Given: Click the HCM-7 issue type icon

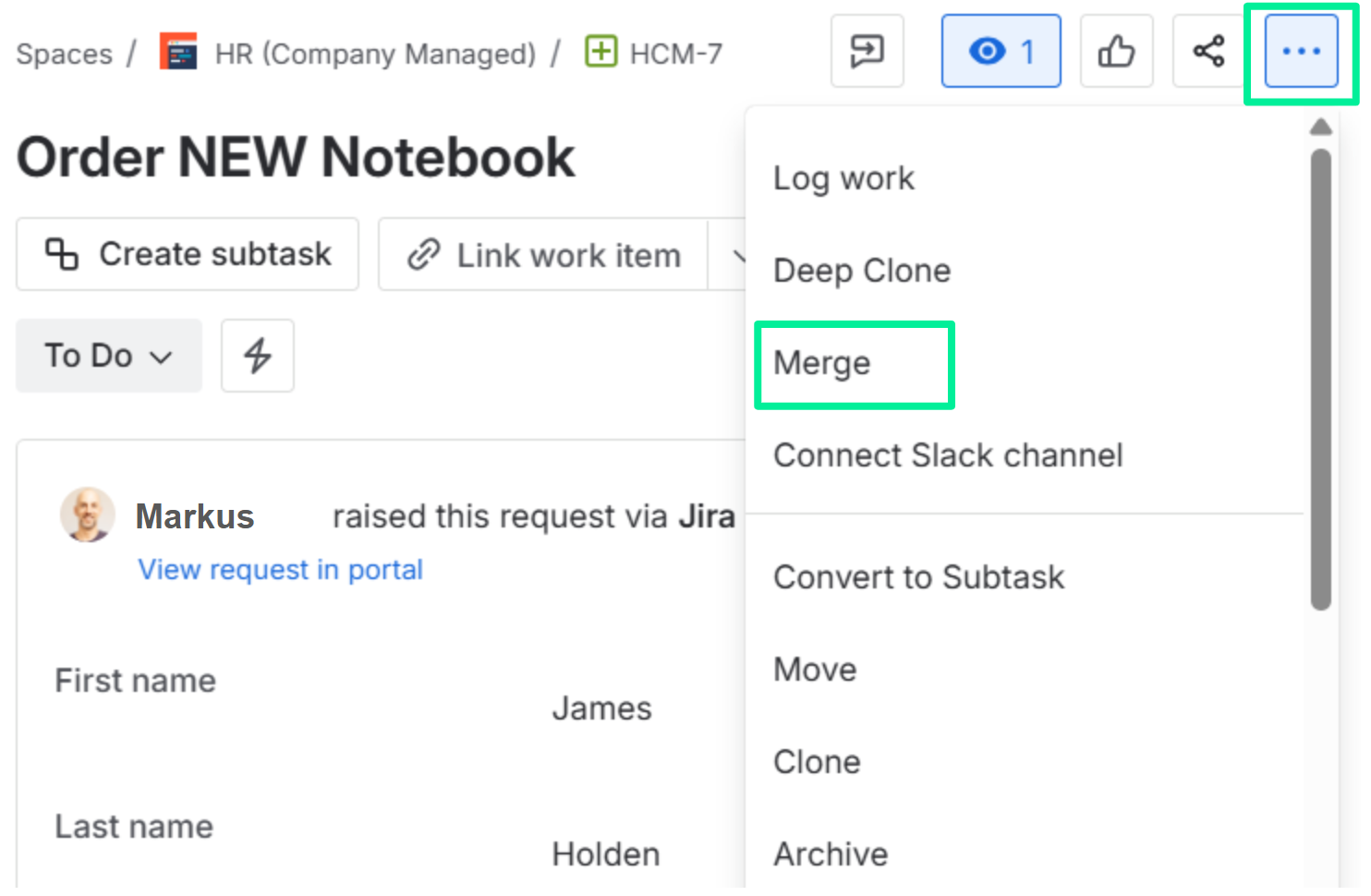Looking at the screenshot, I should [x=601, y=52].
